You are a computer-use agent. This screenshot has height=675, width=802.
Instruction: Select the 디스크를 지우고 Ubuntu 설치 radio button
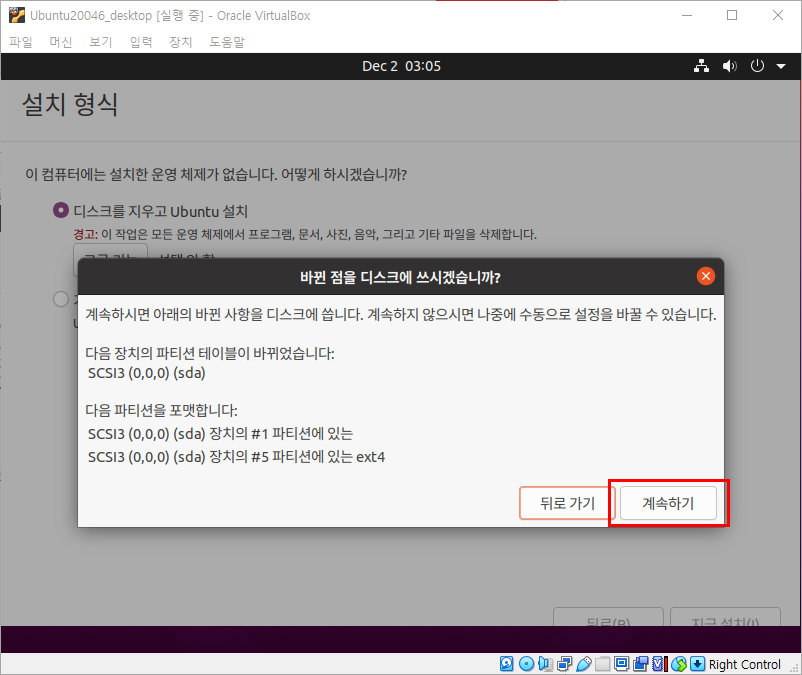pyautogui.click(x=61, y=210)
